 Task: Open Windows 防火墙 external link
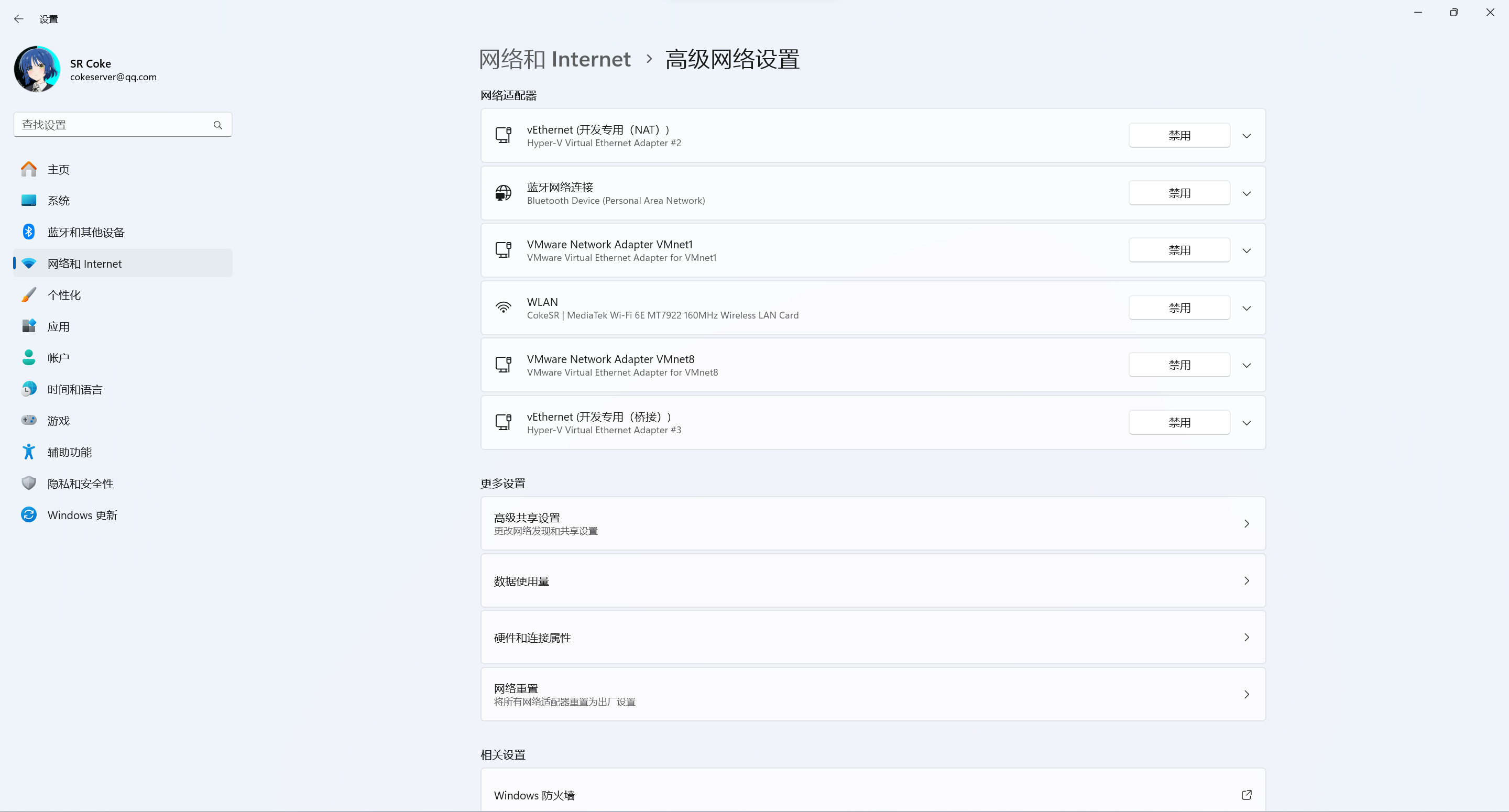(873, 791)
